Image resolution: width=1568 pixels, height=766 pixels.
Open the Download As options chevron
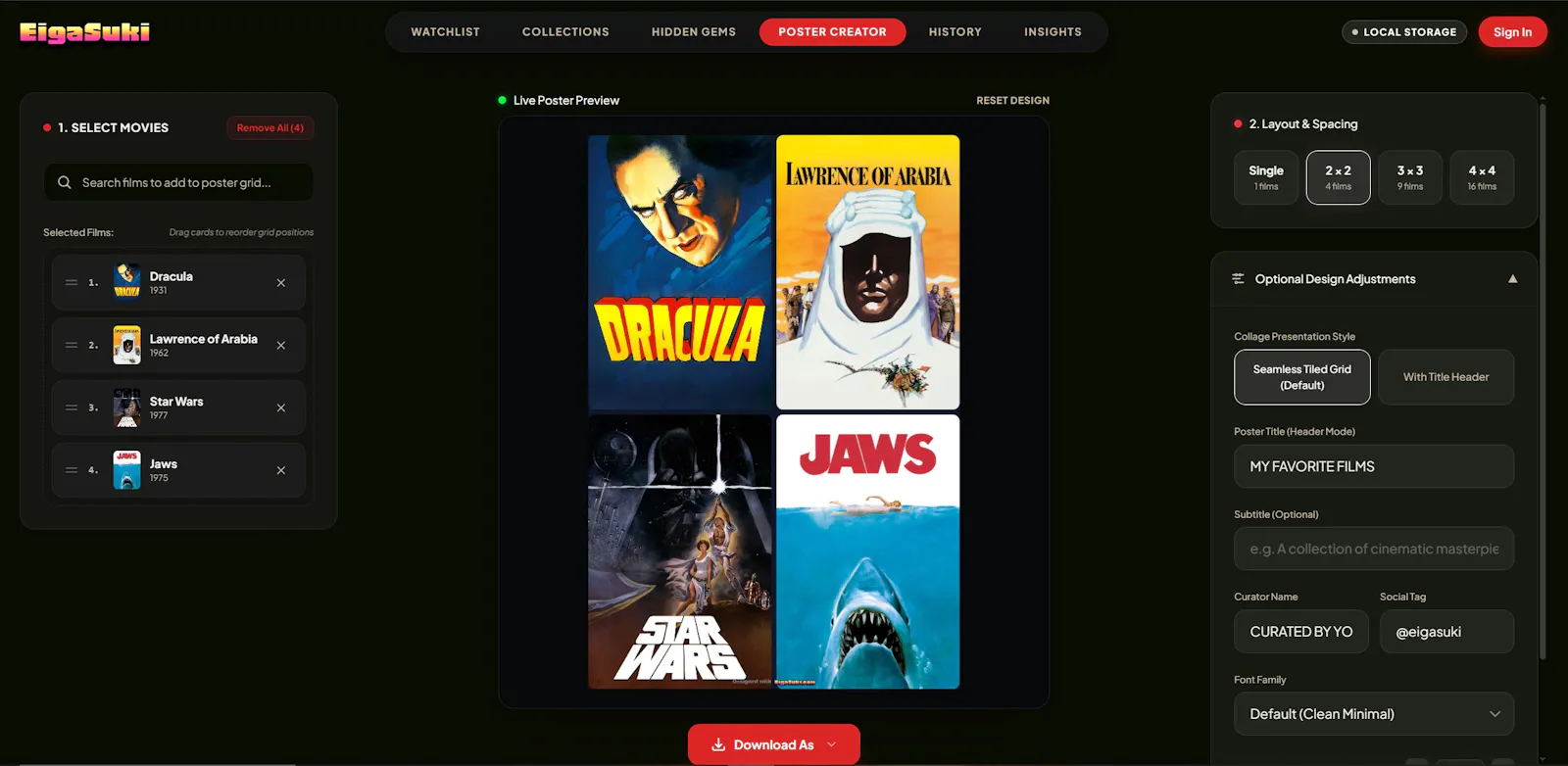pyautogui.click(x=832, y=745)
